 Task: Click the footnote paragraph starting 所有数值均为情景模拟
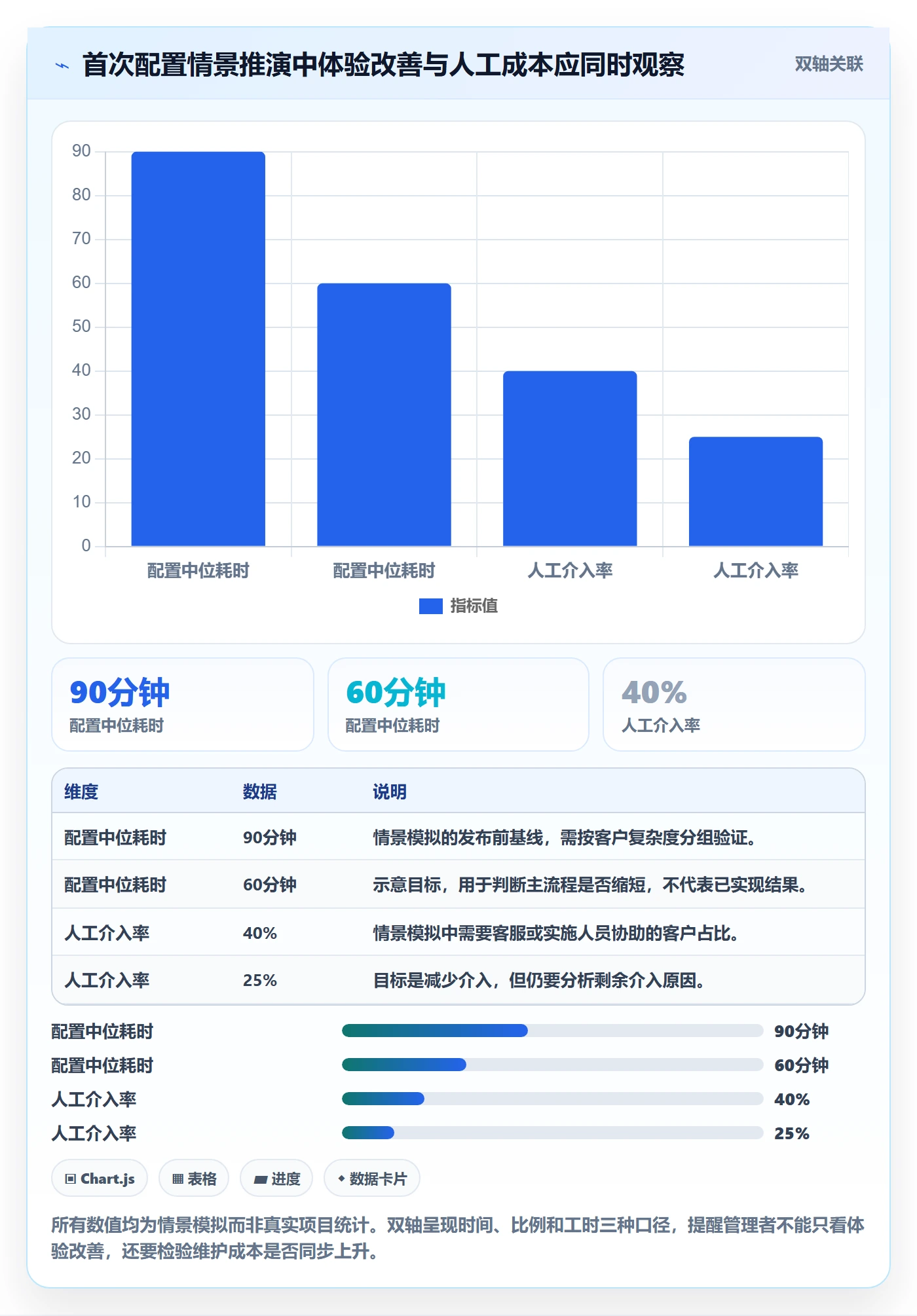[x=458, y=1238]
